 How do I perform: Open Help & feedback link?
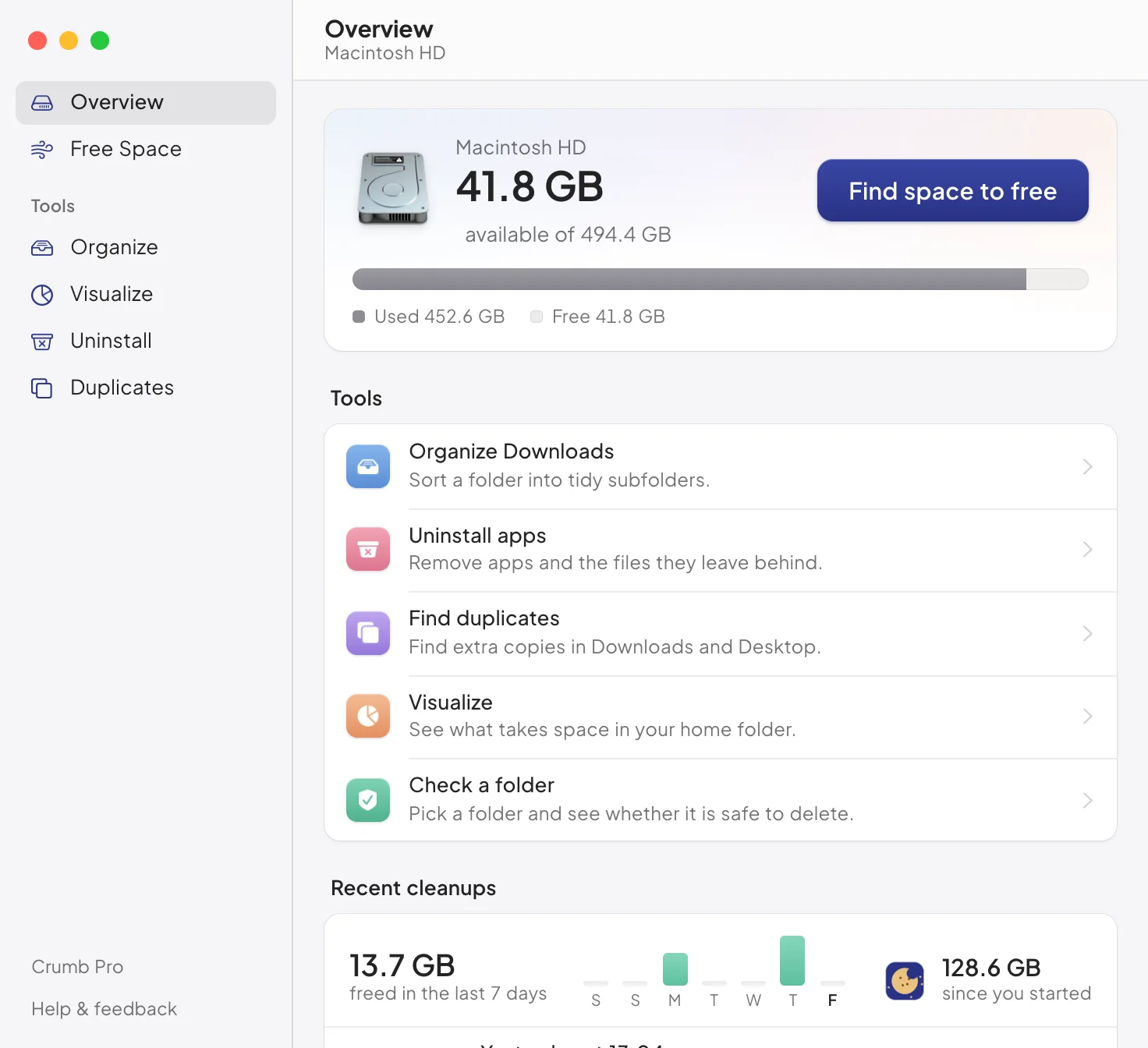pos(105,1009)
